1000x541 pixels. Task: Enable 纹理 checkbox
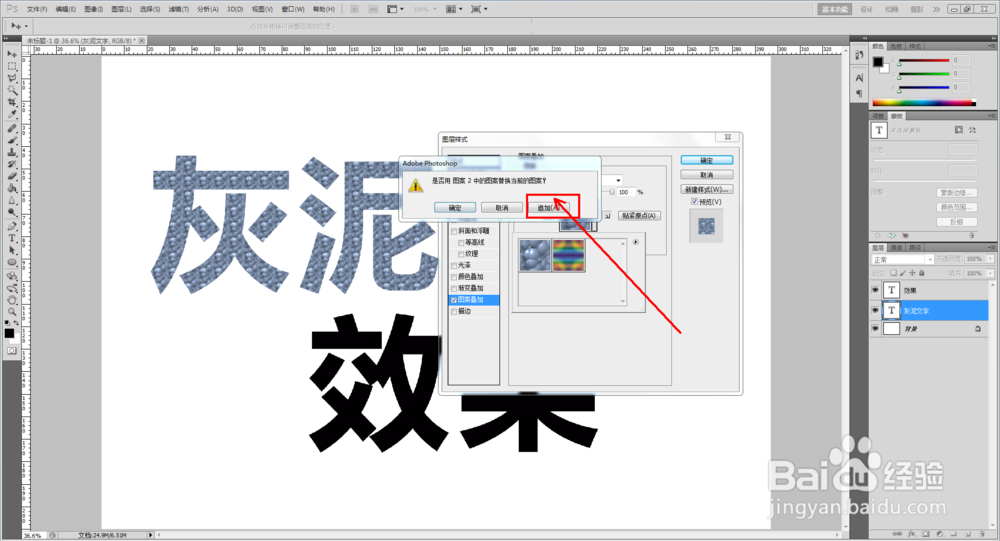(461, 254)
